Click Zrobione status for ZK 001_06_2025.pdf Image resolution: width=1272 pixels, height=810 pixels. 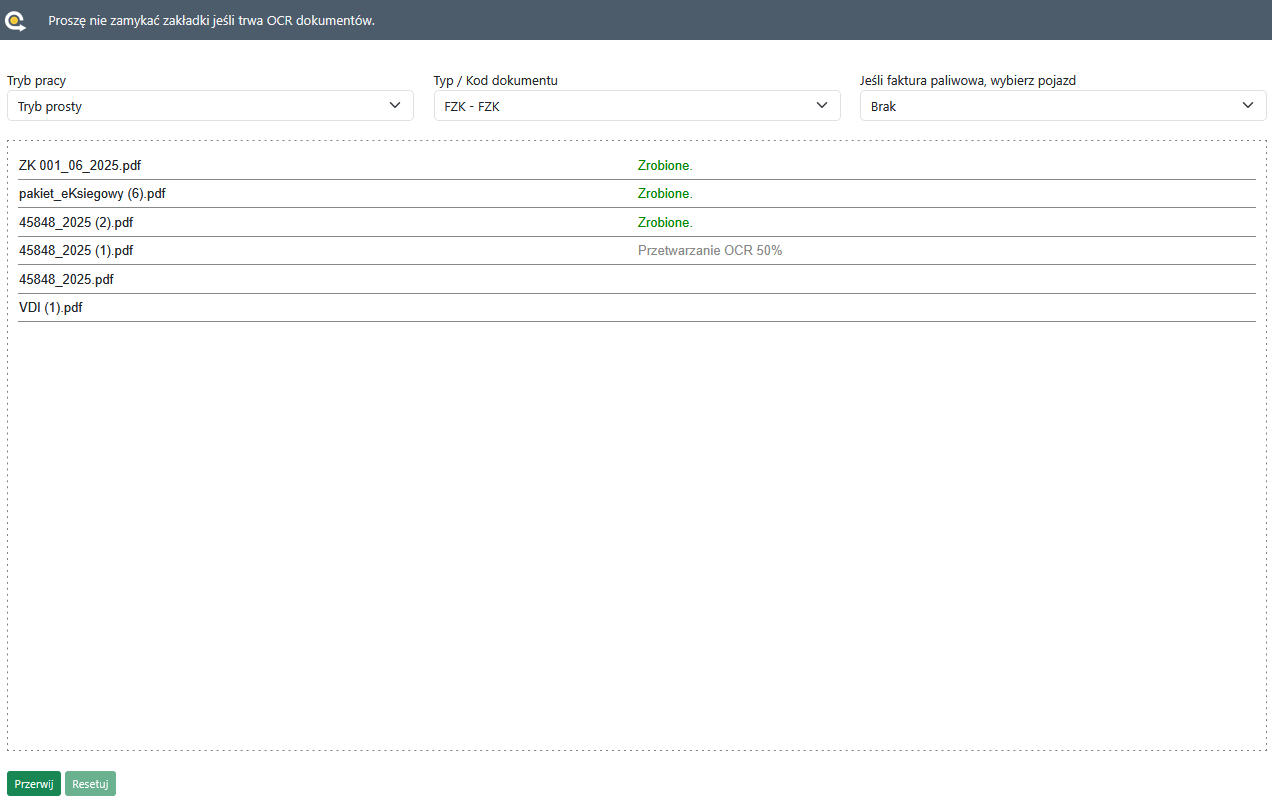(x=665, y=165)
